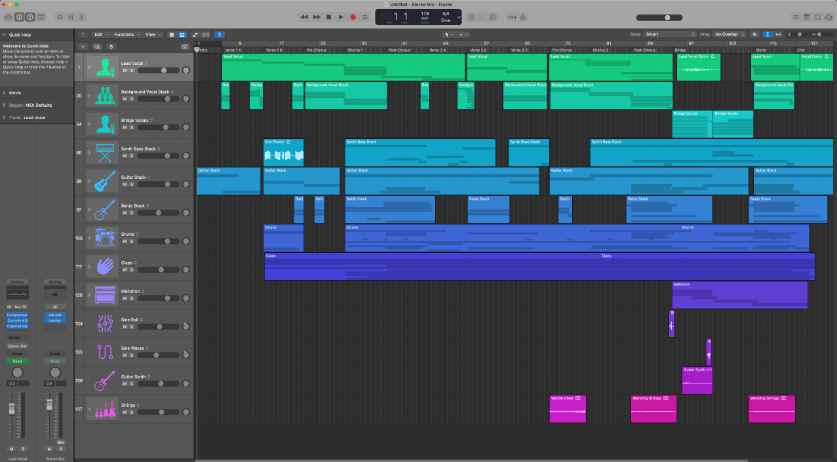Click the Rewind button in transport

click(304, 17)
